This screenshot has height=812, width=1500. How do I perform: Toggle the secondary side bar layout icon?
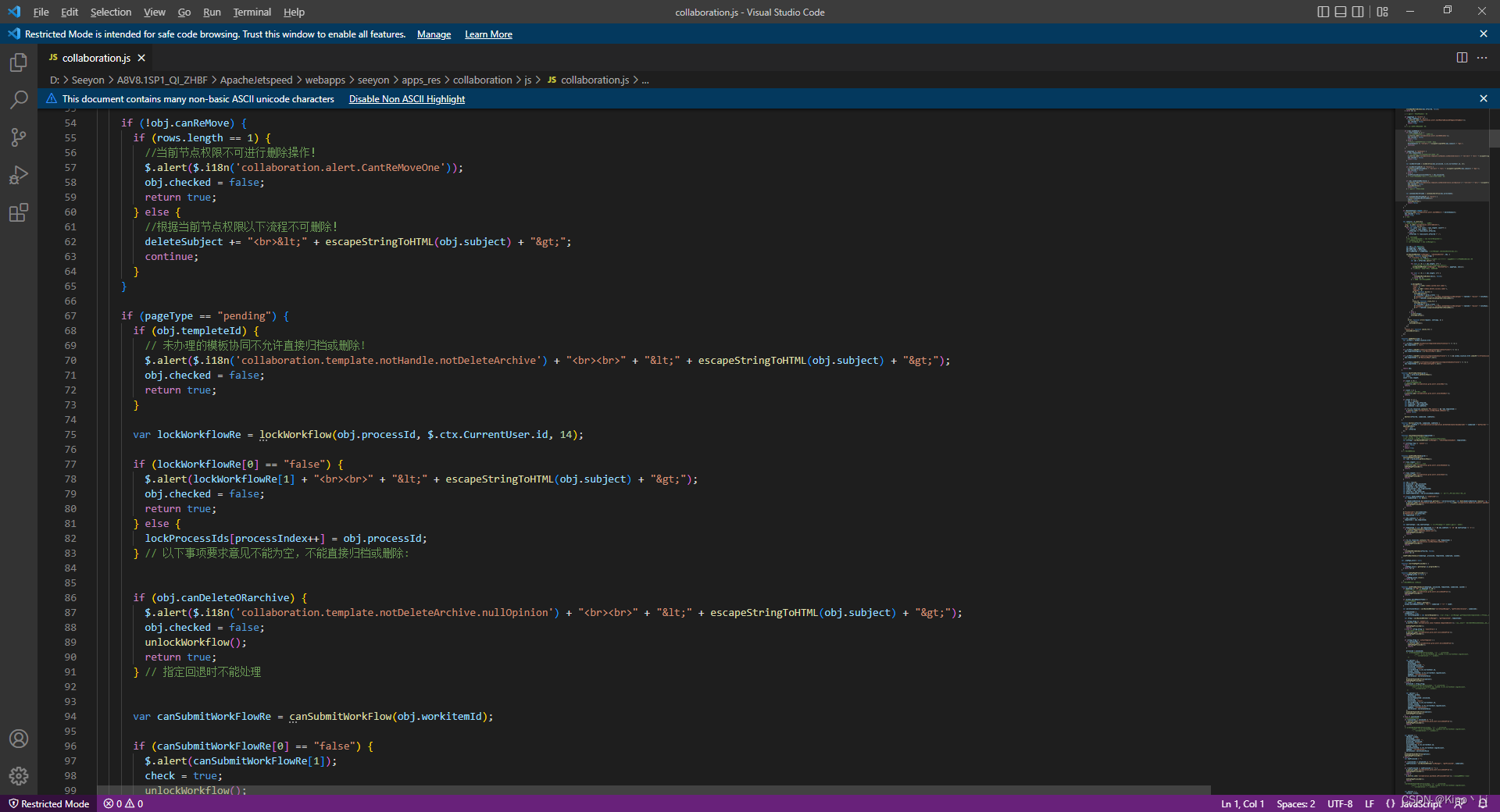tap(1358, 12)
